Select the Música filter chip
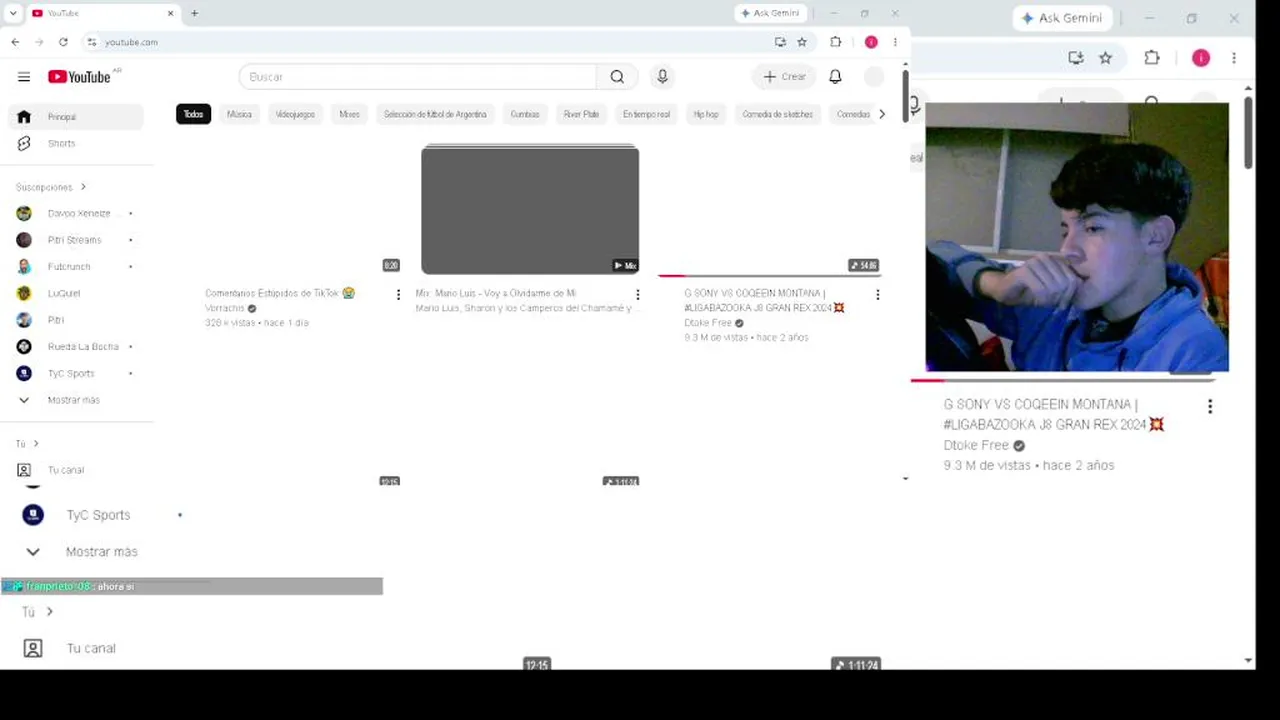This screenshot has height=720, width=1280. tap(239, 114)
